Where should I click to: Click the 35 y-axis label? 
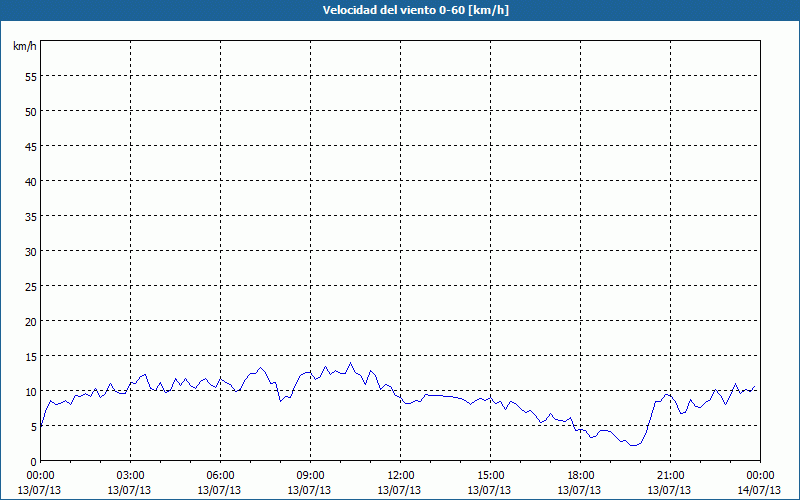(x=31, y=216)
